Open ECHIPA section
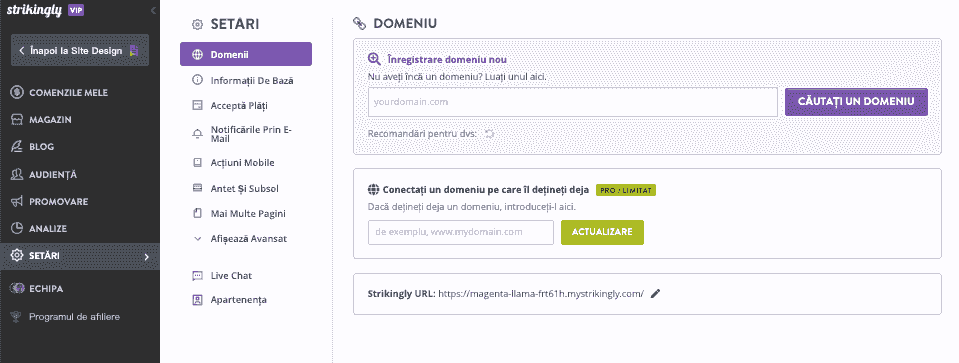 [46, 288]
